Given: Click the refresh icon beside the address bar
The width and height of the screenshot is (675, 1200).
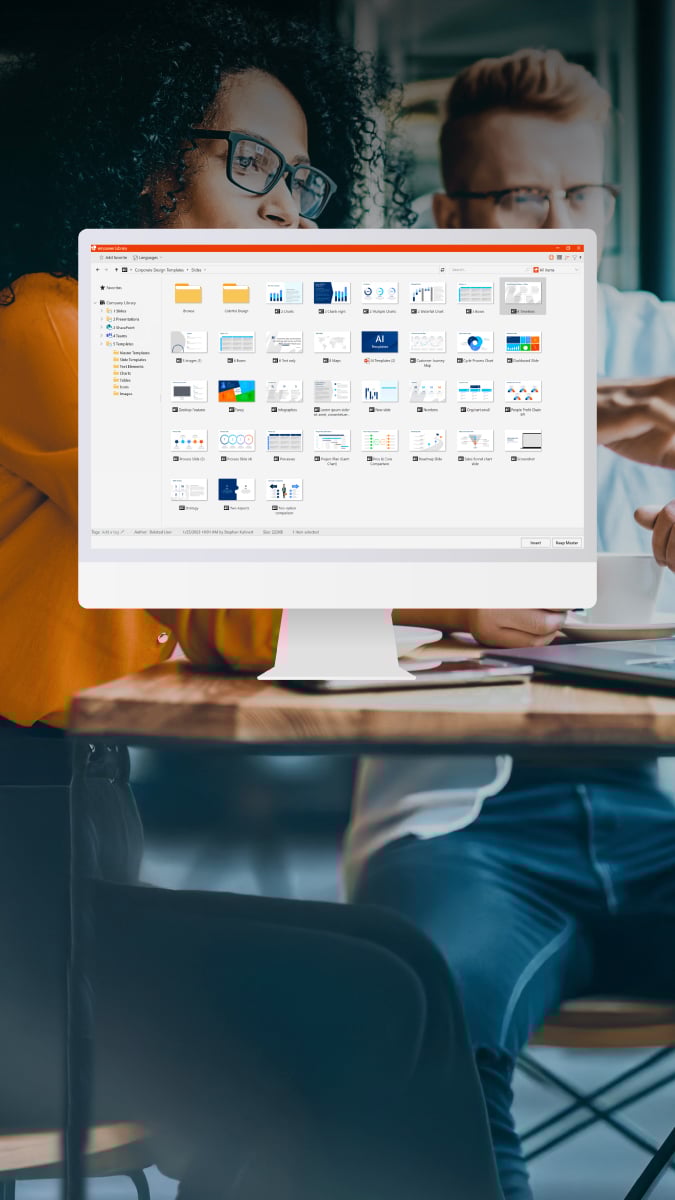Looking at the screenshot, I should [442, 269].
